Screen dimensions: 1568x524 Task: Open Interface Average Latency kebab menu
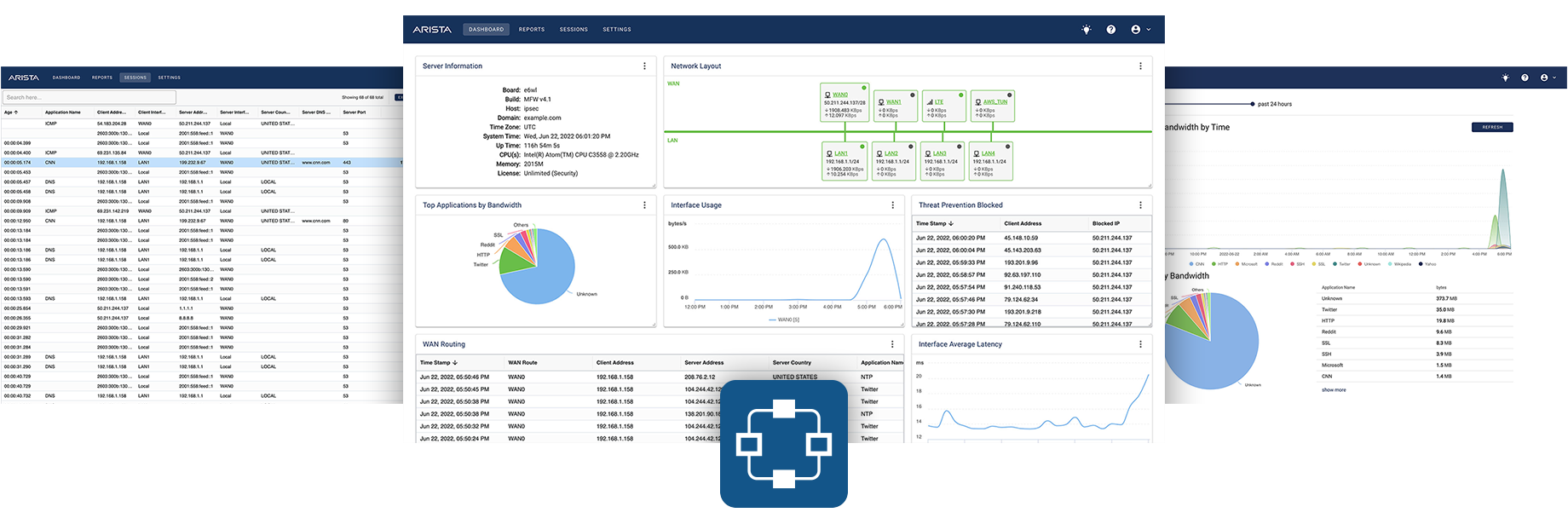tap(1140, 344)
